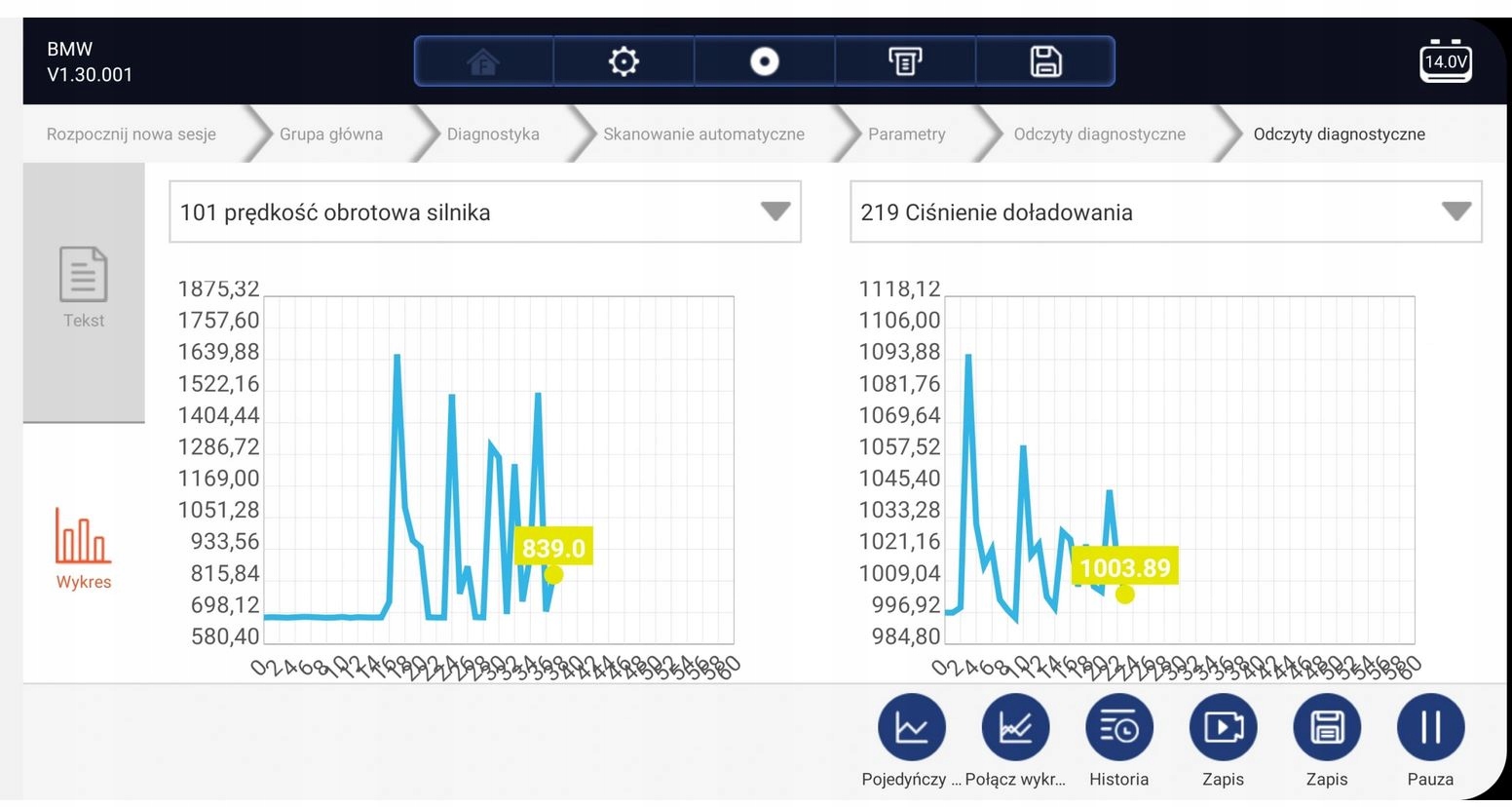
Task: Check the 14.0V battery voltage indicator
Action: [1446, 61]
